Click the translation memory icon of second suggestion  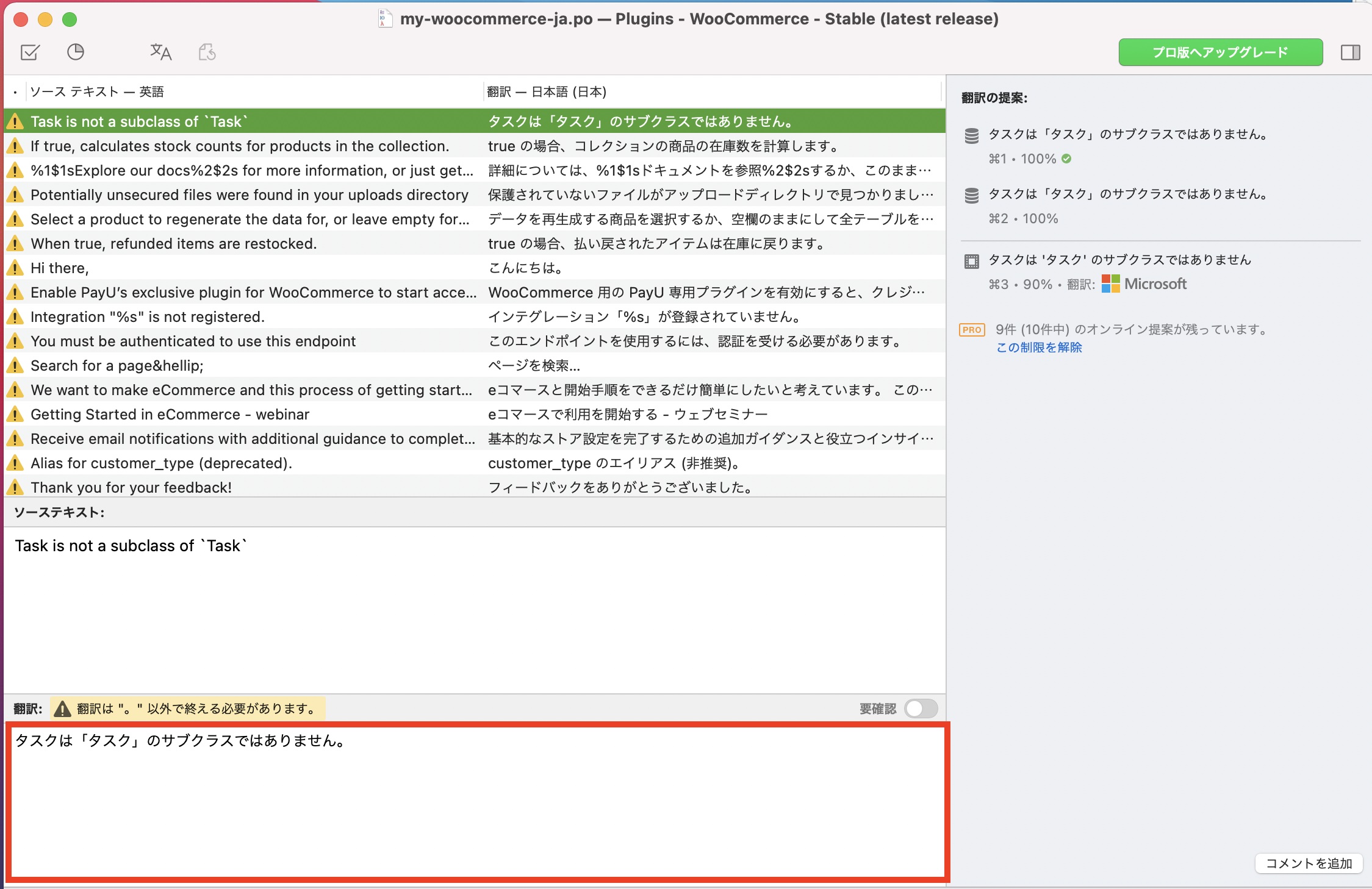coord(972,196)
